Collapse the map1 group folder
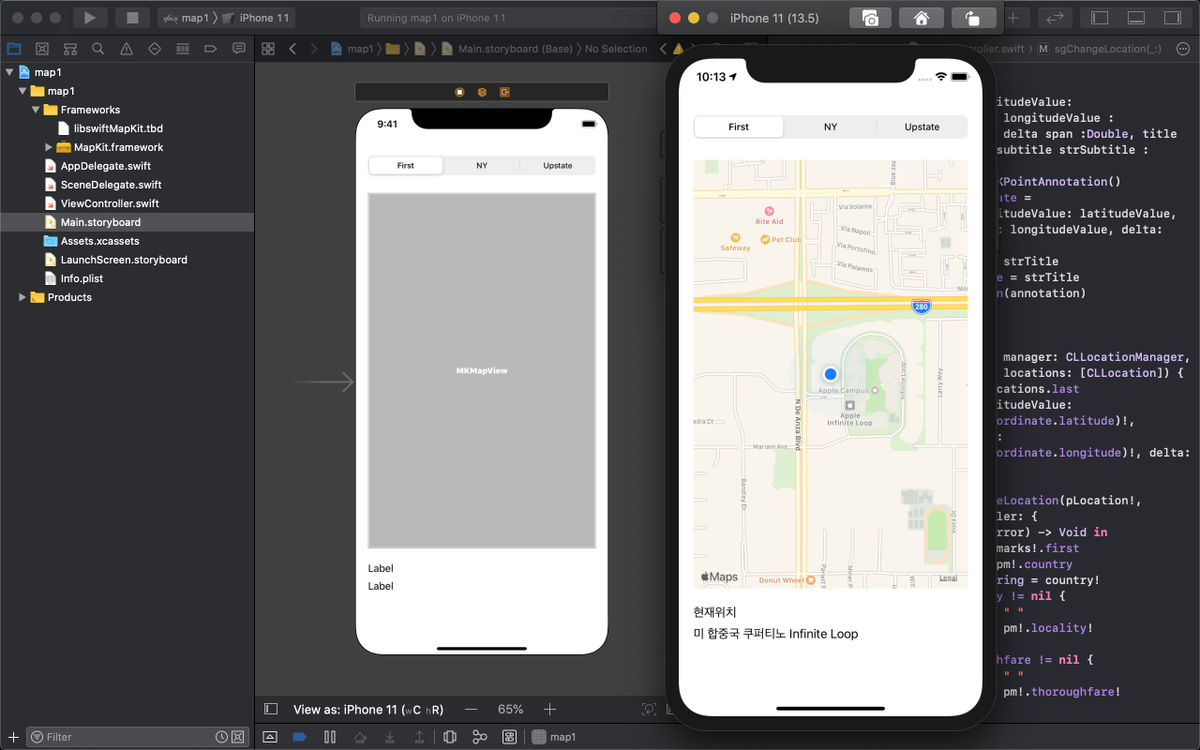Image resolution: width=1200 pixels, height=750 pixels. (x=23, y=91)
